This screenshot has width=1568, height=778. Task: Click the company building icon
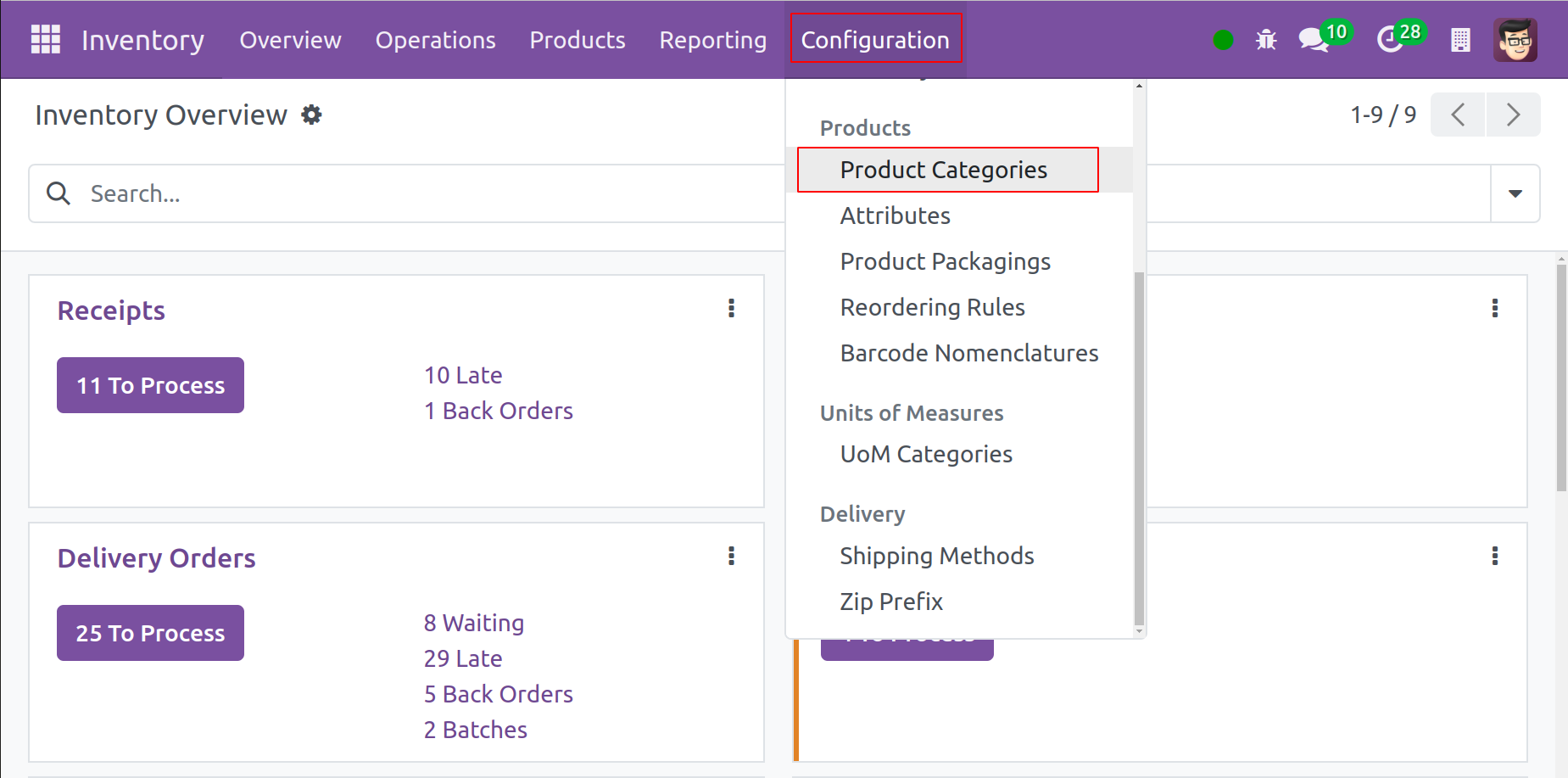(1460, 40)
